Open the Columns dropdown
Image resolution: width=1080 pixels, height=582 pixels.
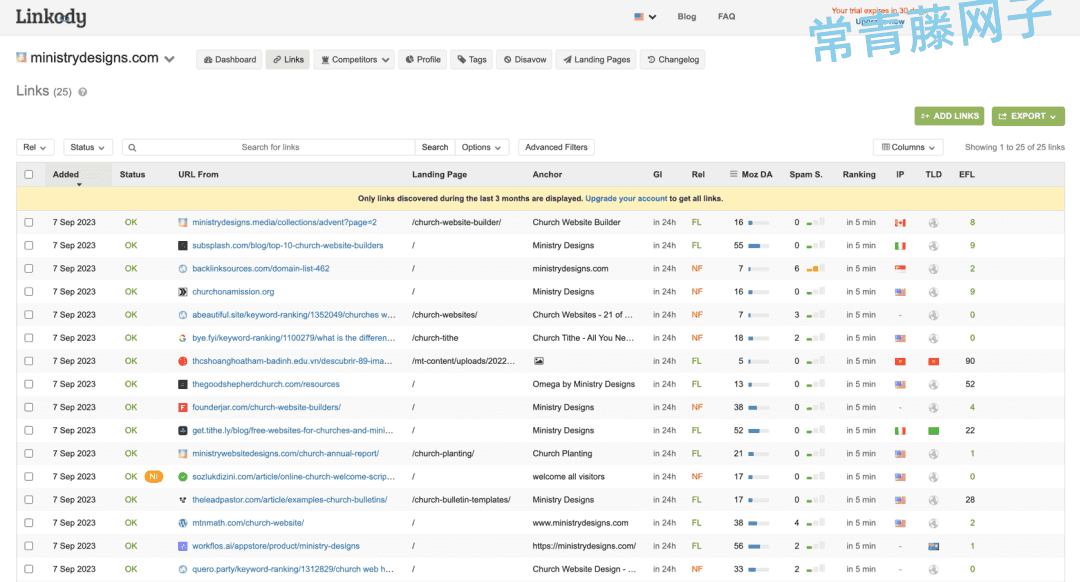(x=908, y=147)
